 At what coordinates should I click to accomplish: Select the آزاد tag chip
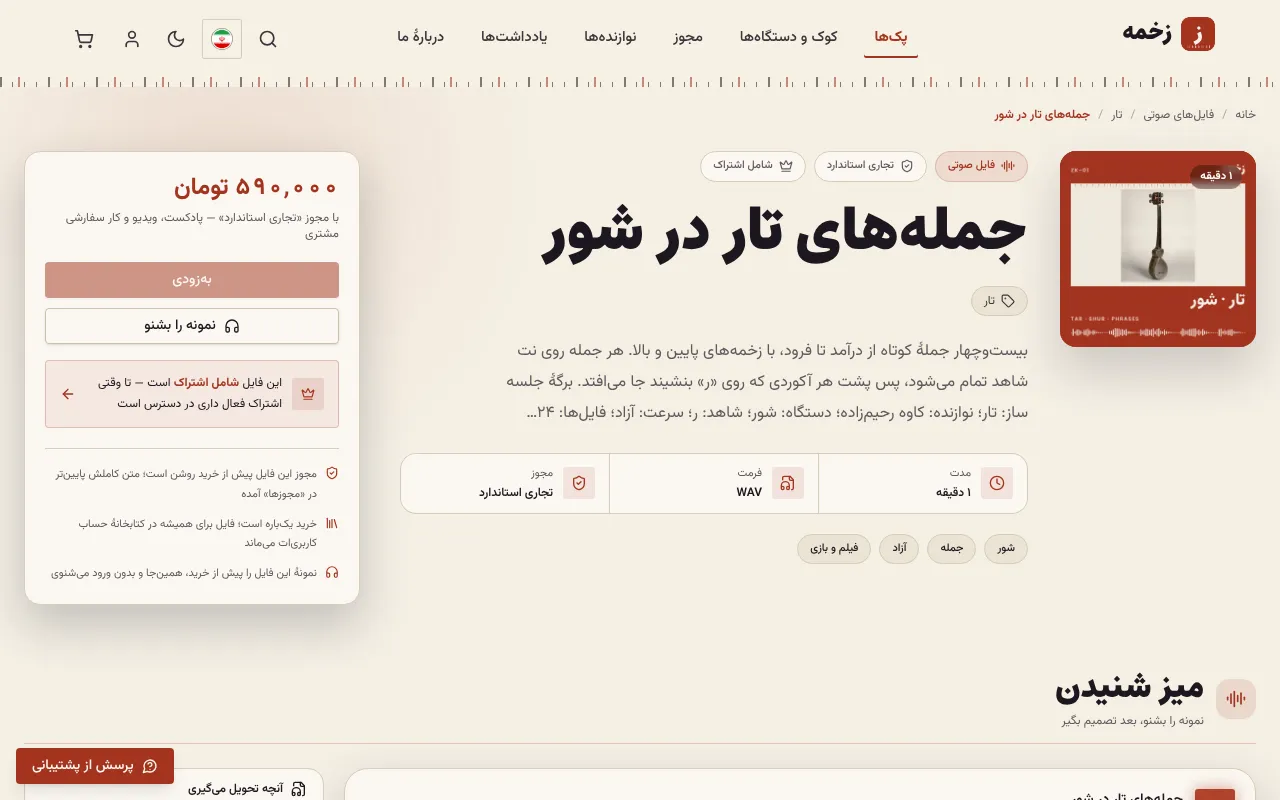[x=899, y=549]
